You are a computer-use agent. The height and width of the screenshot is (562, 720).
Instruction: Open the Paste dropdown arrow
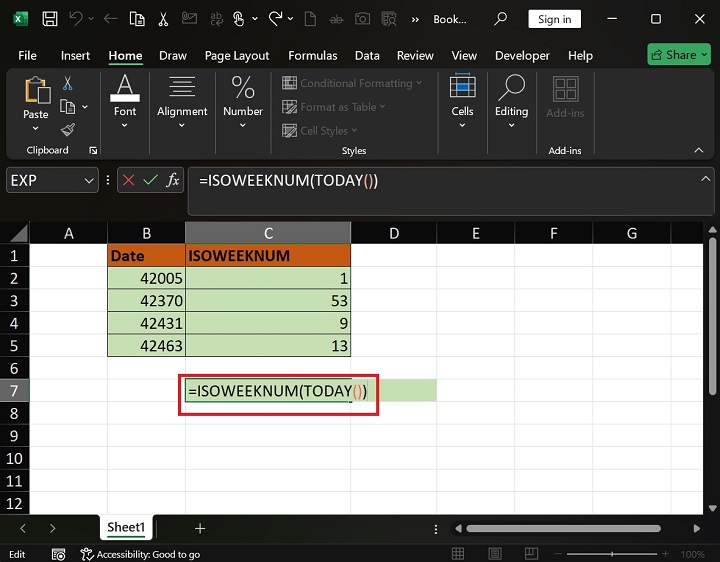(x=36, y=129)
